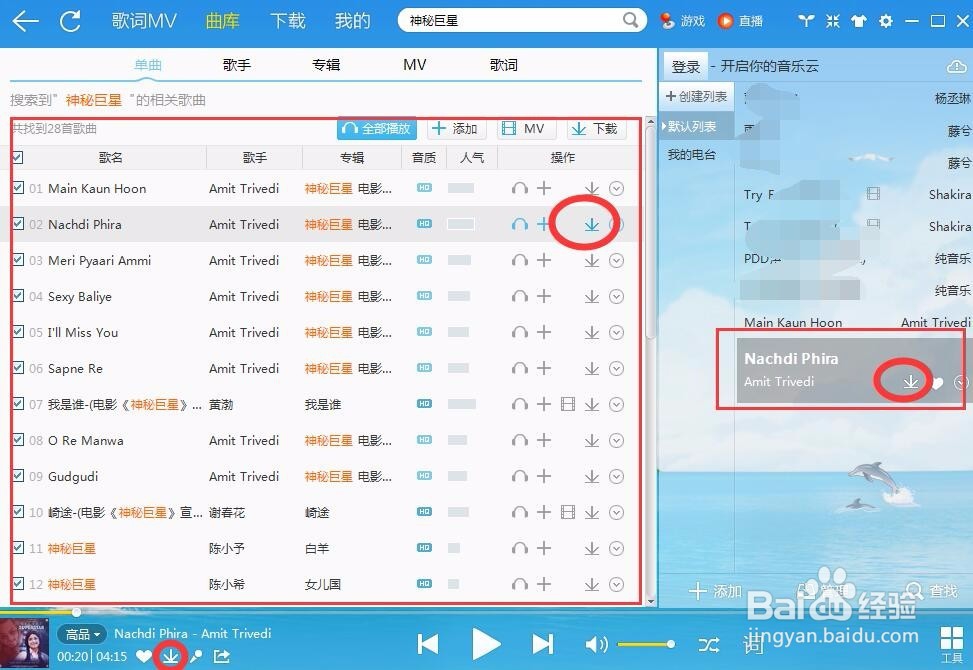Expand 默认列表 playlist

point(696,127)
